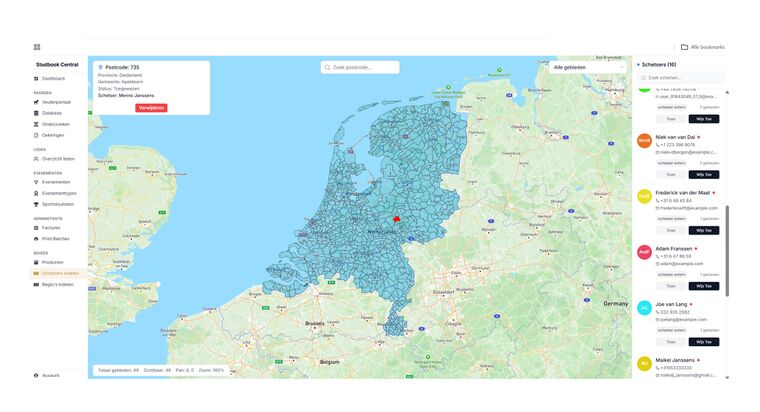Click the trophy icon beside Evenementen
This screenshot has height=412, width=760.
click(x=36, y=182)
